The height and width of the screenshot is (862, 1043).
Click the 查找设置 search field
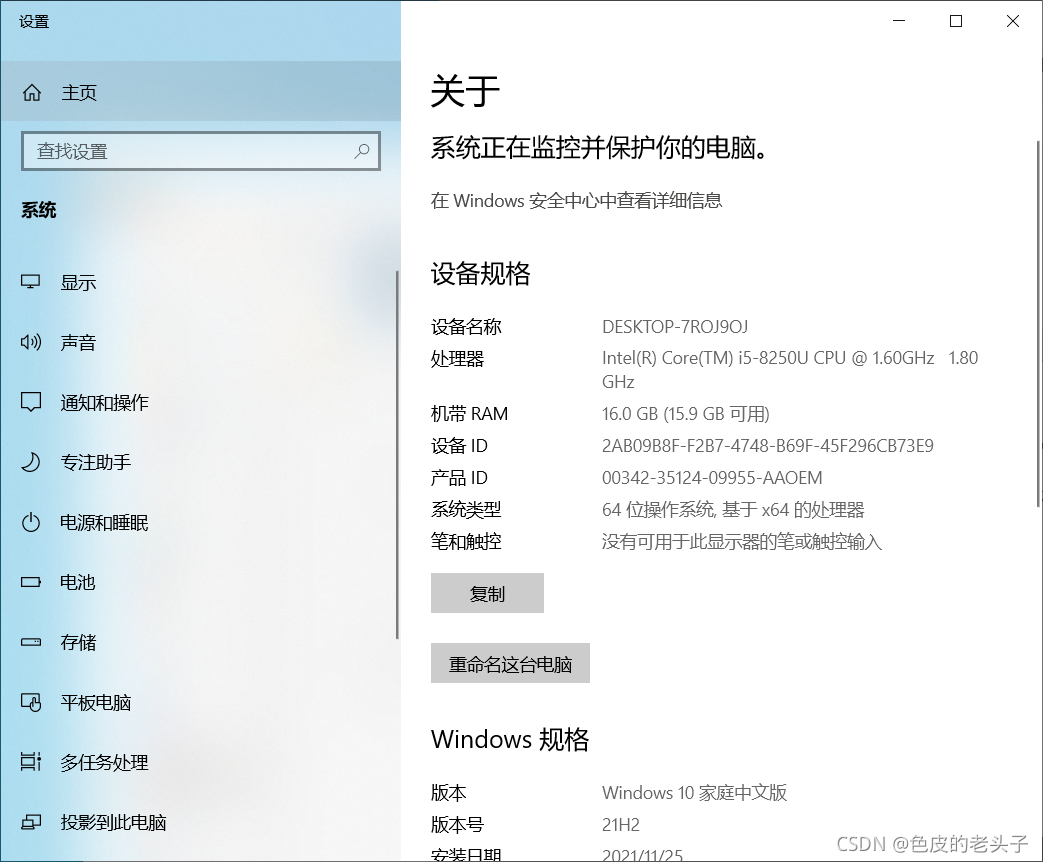pos(200,151)
